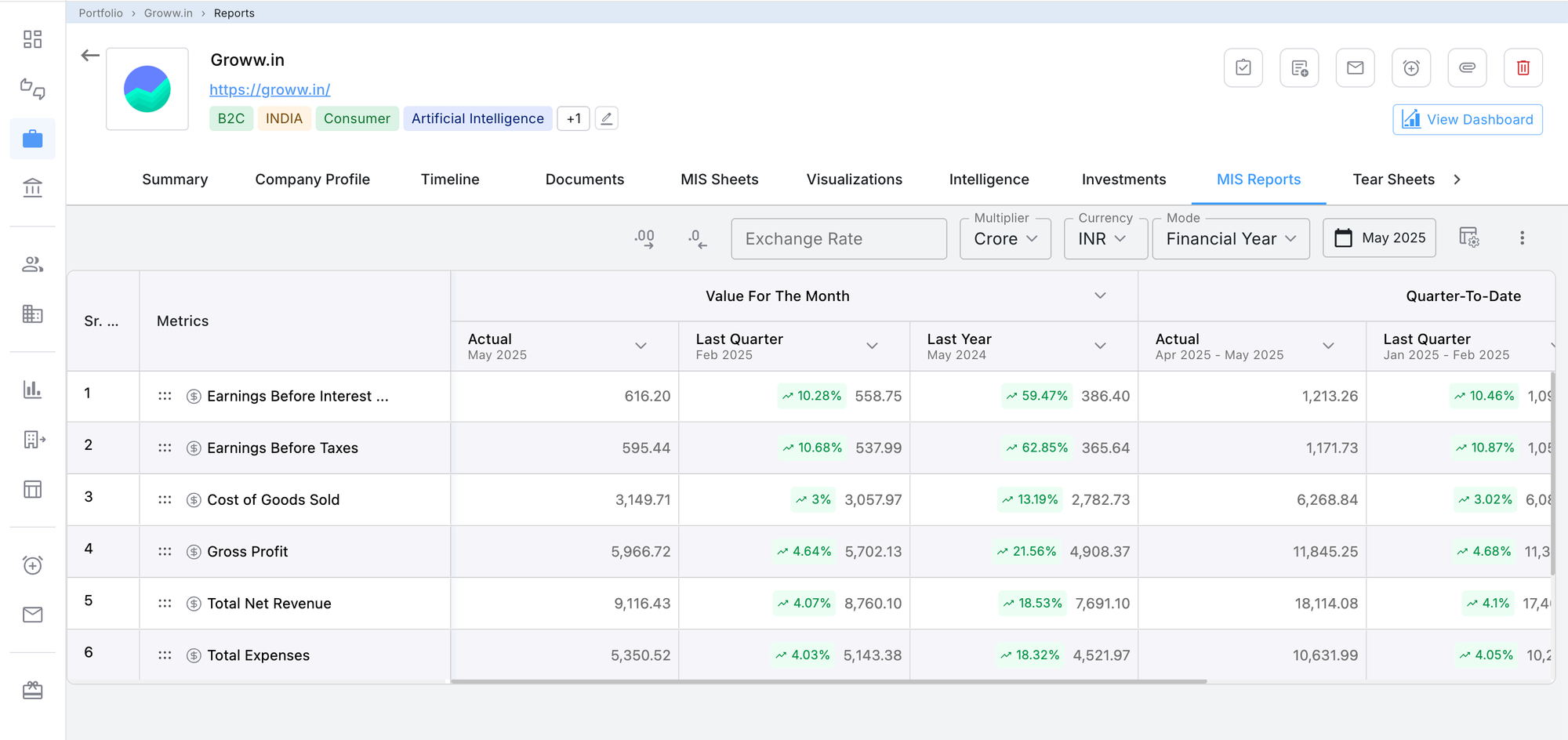Open the people contacts icon in sidebar
The image size is (1568, 740).
click(x=32, y=264)
